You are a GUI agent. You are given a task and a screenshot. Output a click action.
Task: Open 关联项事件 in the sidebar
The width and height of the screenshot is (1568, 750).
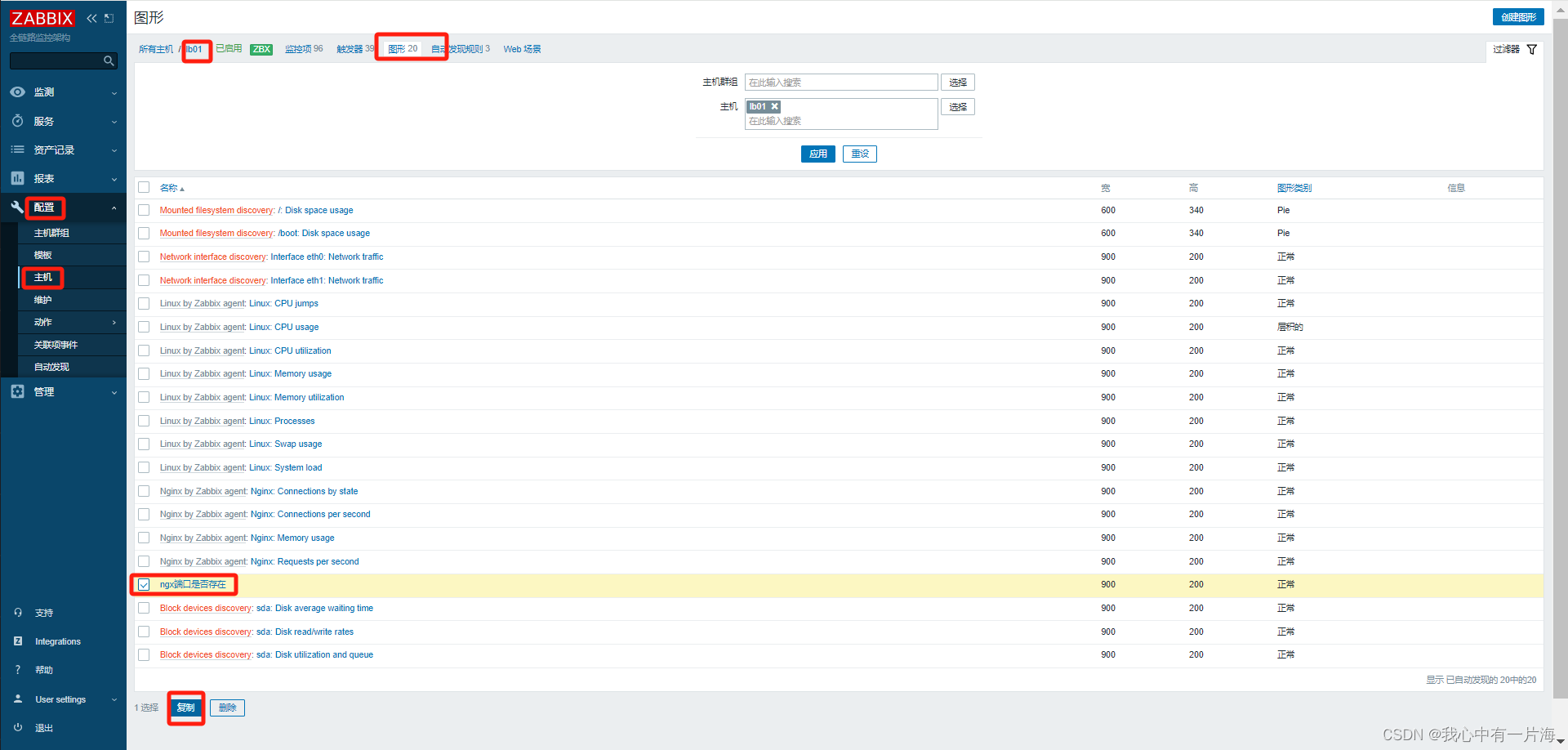click(56, 345)
